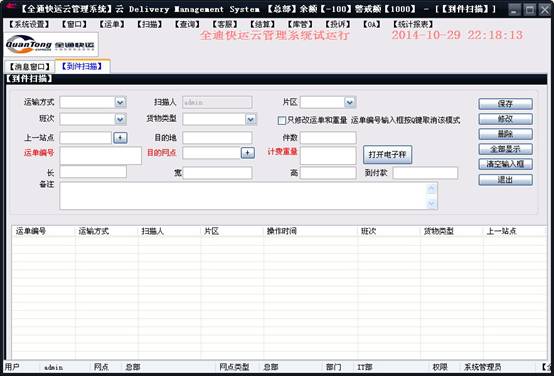Toggle 只修改运单和重量 checkbox

click(x=282, y=121)
